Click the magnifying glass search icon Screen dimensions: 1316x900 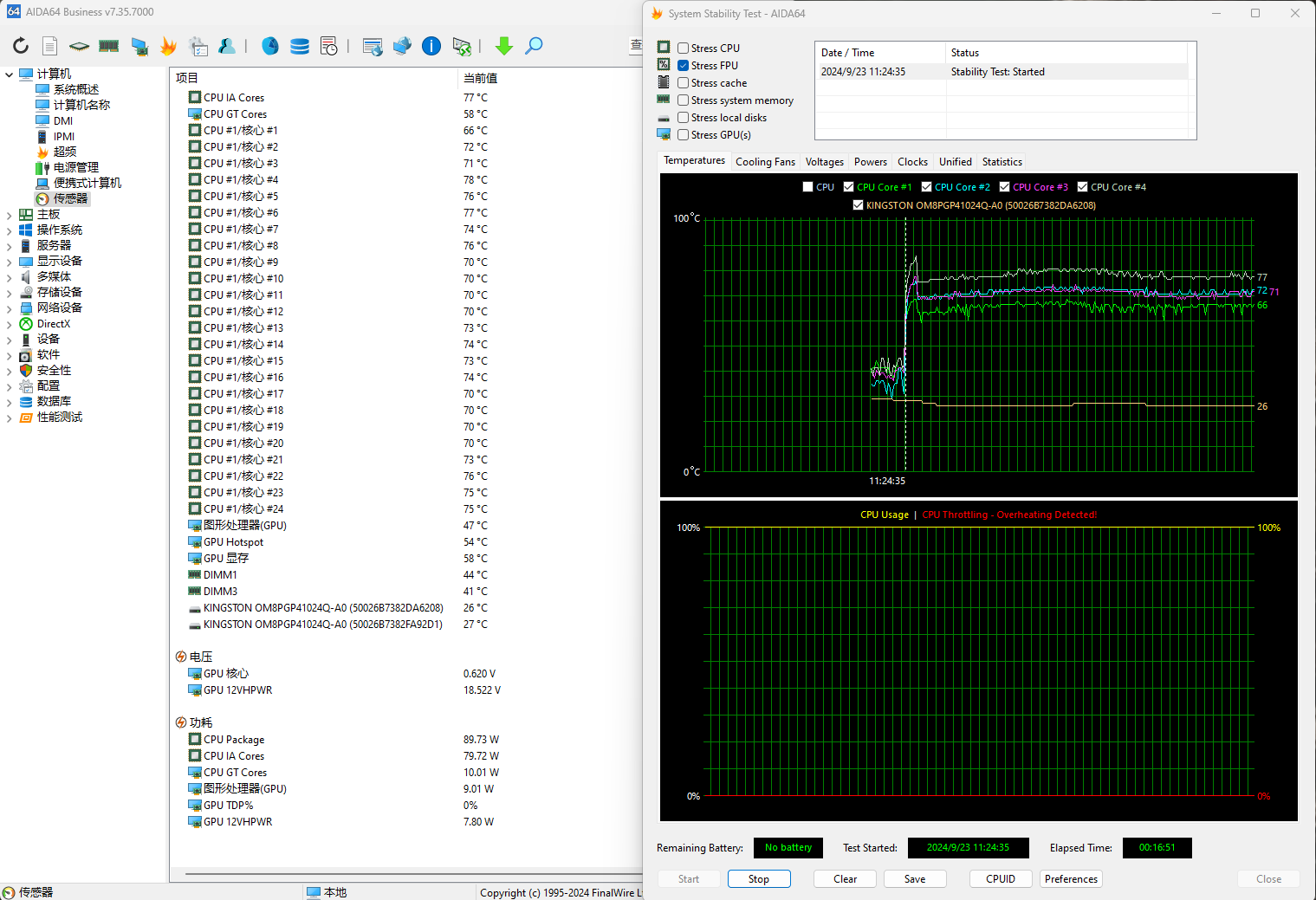pyautogui.click(x=534, y=46)
